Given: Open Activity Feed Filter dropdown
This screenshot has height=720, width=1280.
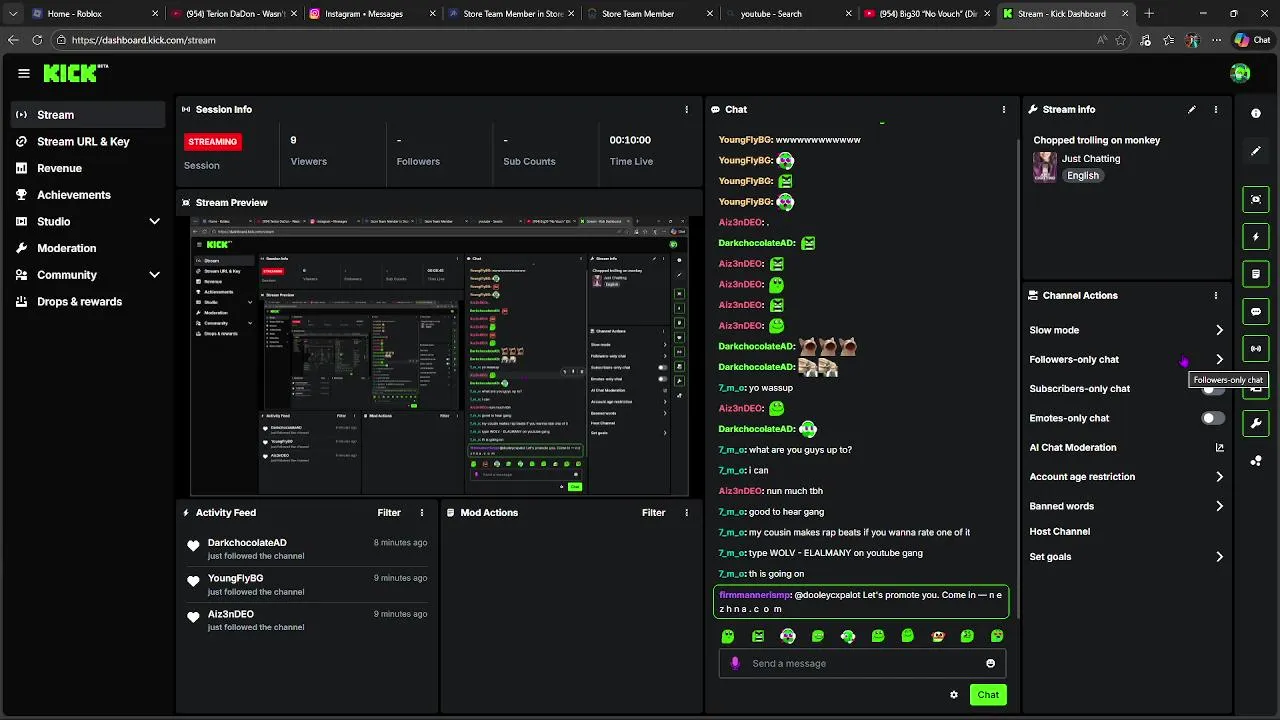Looking at the screenshot, I should 389,512.
